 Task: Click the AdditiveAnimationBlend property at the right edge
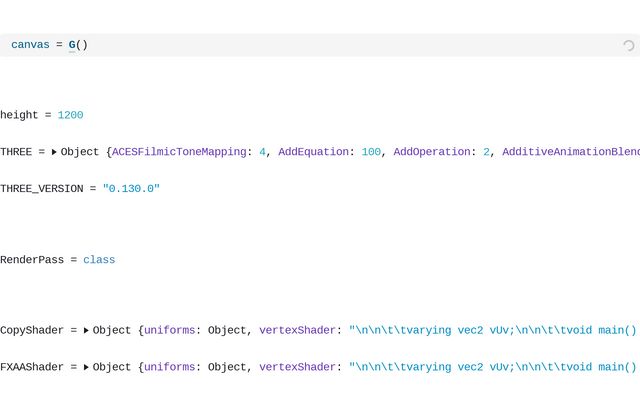(x=570, y=152)
